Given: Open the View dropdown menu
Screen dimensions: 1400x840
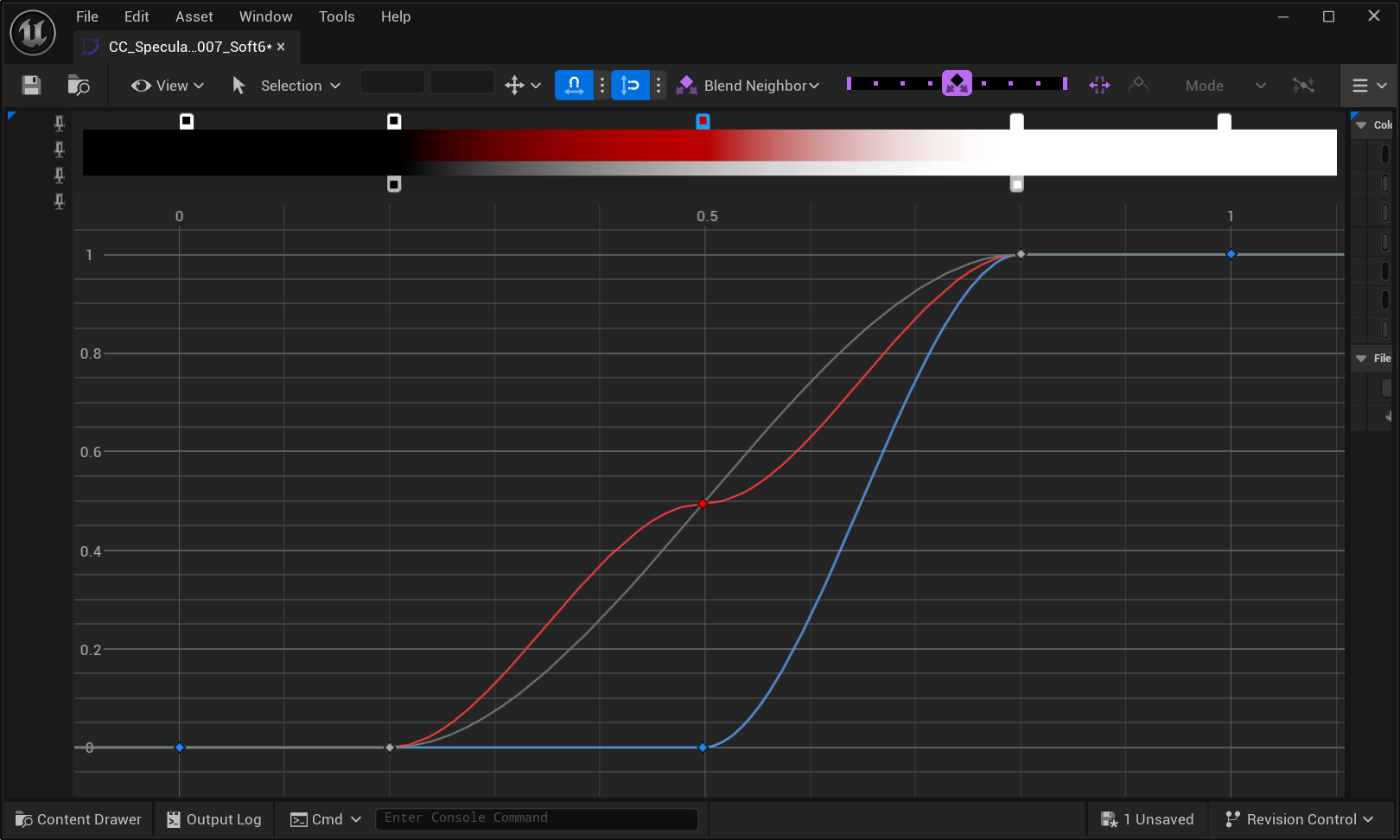Looking at the screenshot, I should [168, 85].
